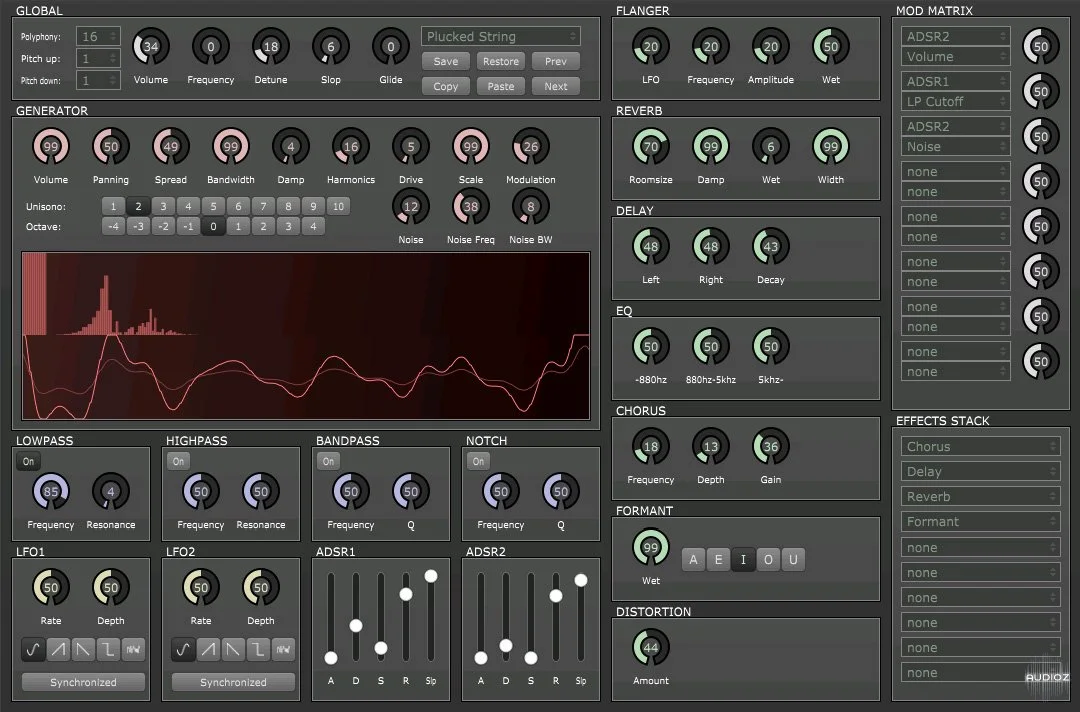Select the sine waveform icon in LFO2

pyautogui.click(x=183, y=649)
